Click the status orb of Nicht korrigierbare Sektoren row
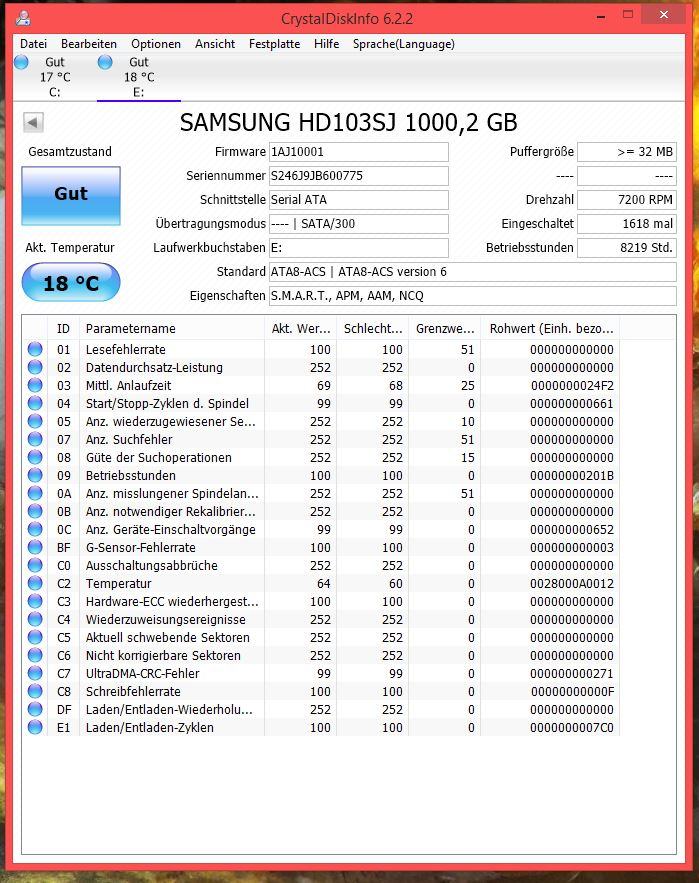This screenshot has height=883, width=699. [35, 655]
